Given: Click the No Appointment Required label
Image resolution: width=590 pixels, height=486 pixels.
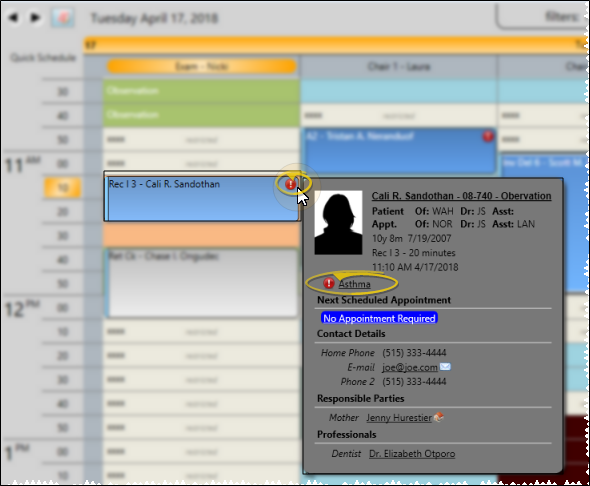Looking at the screenshot, I should point(379,318).
